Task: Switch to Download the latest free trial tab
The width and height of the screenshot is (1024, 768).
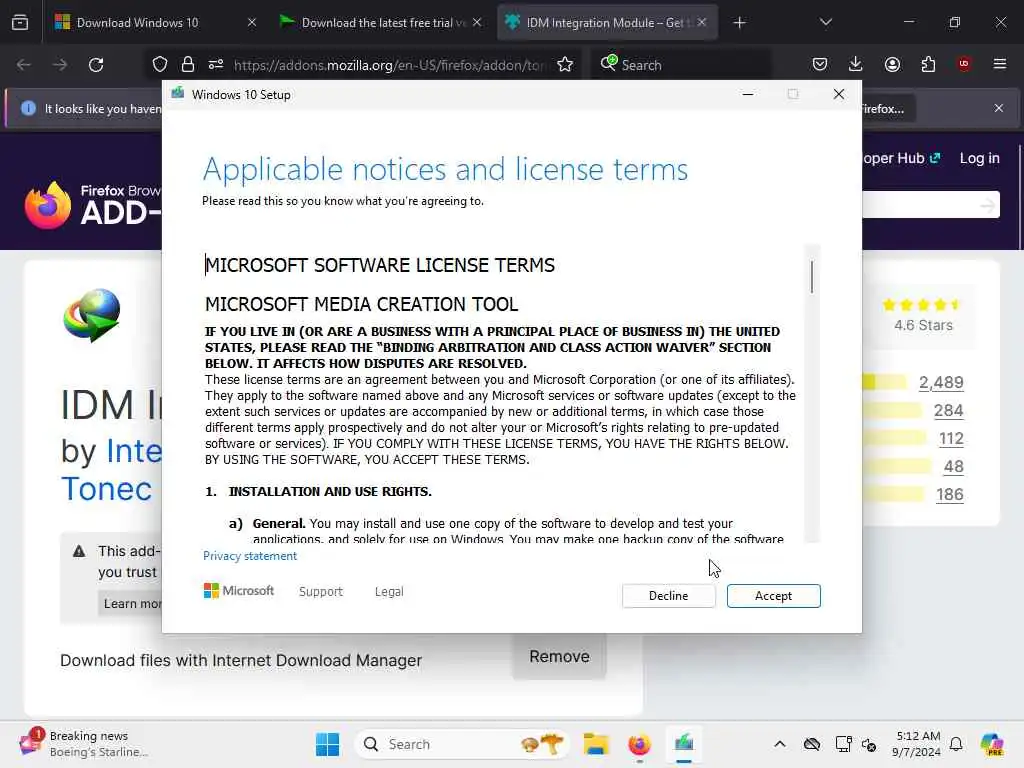Action: [x=379, y=22]
